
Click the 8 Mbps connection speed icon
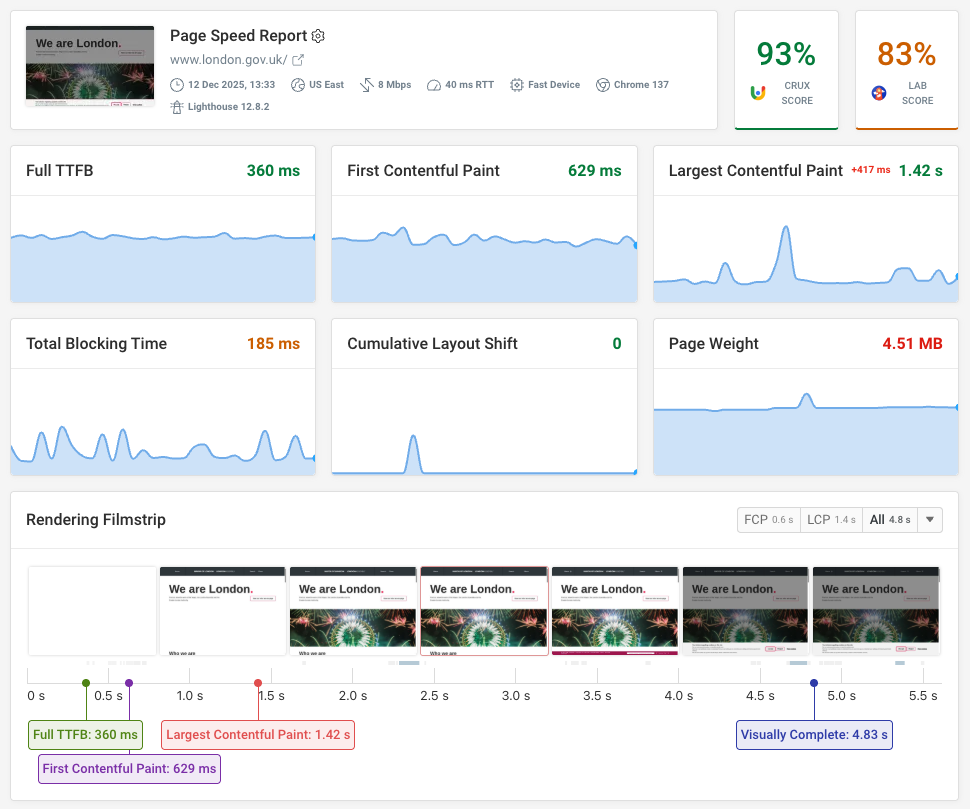[x=365, y=84]
